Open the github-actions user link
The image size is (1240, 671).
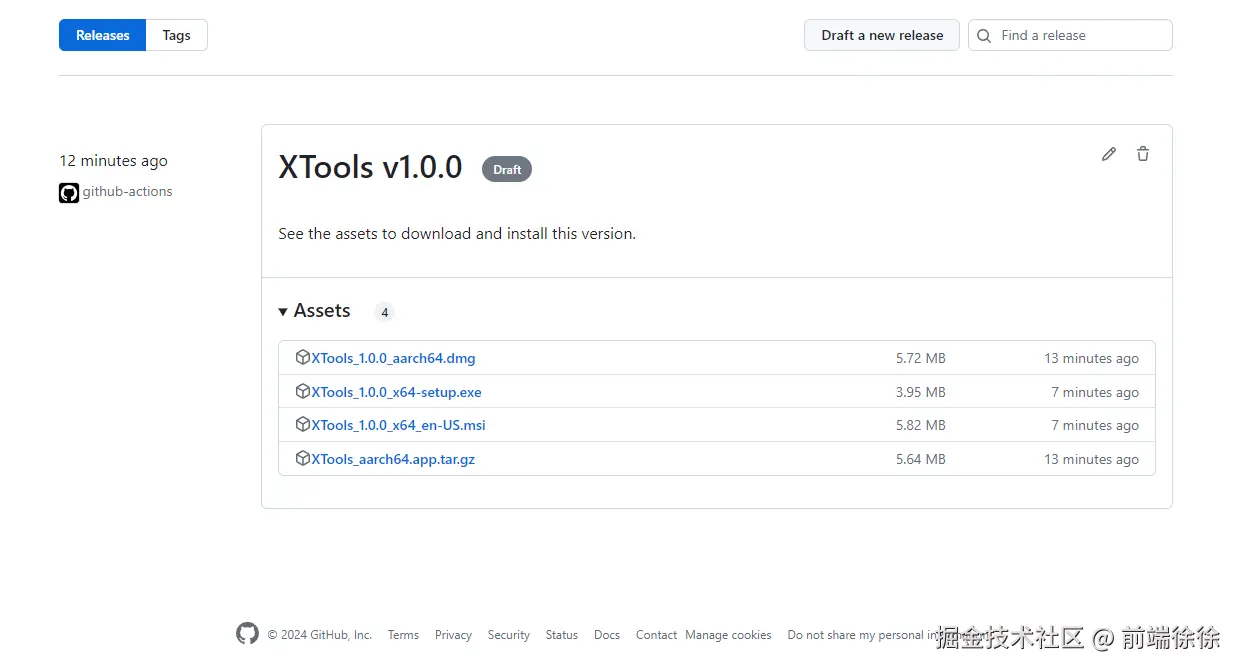coord(127,192)
